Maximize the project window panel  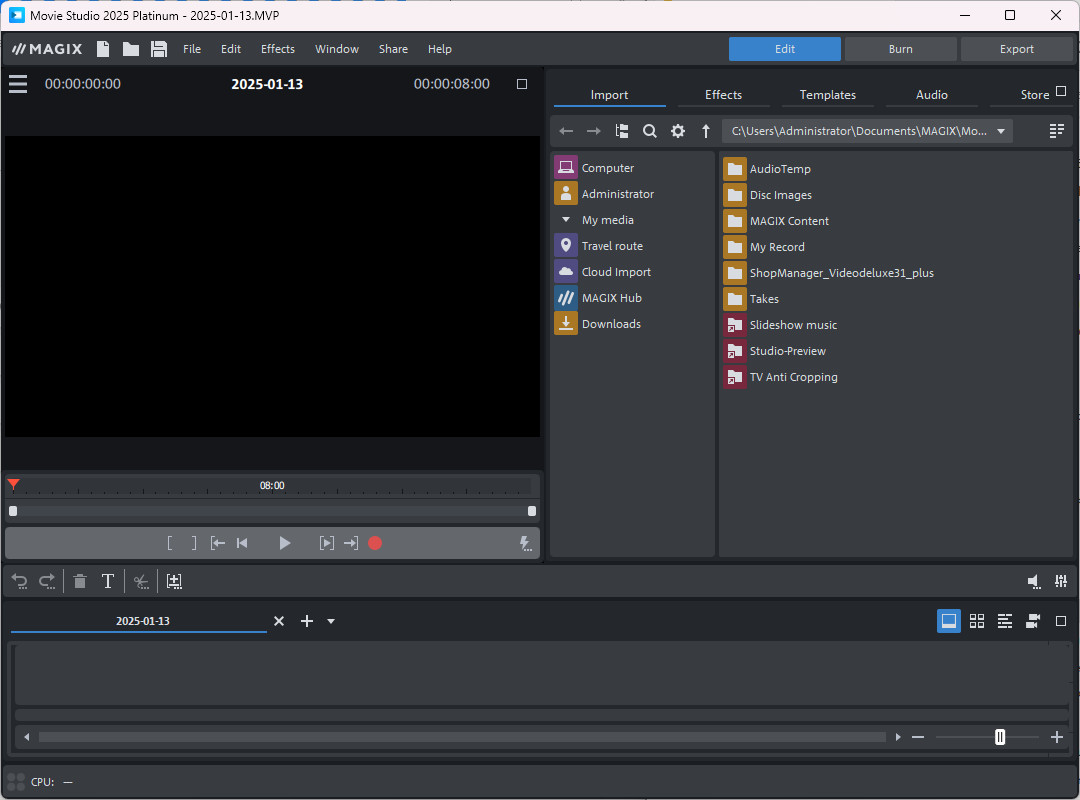point(1061,621)
